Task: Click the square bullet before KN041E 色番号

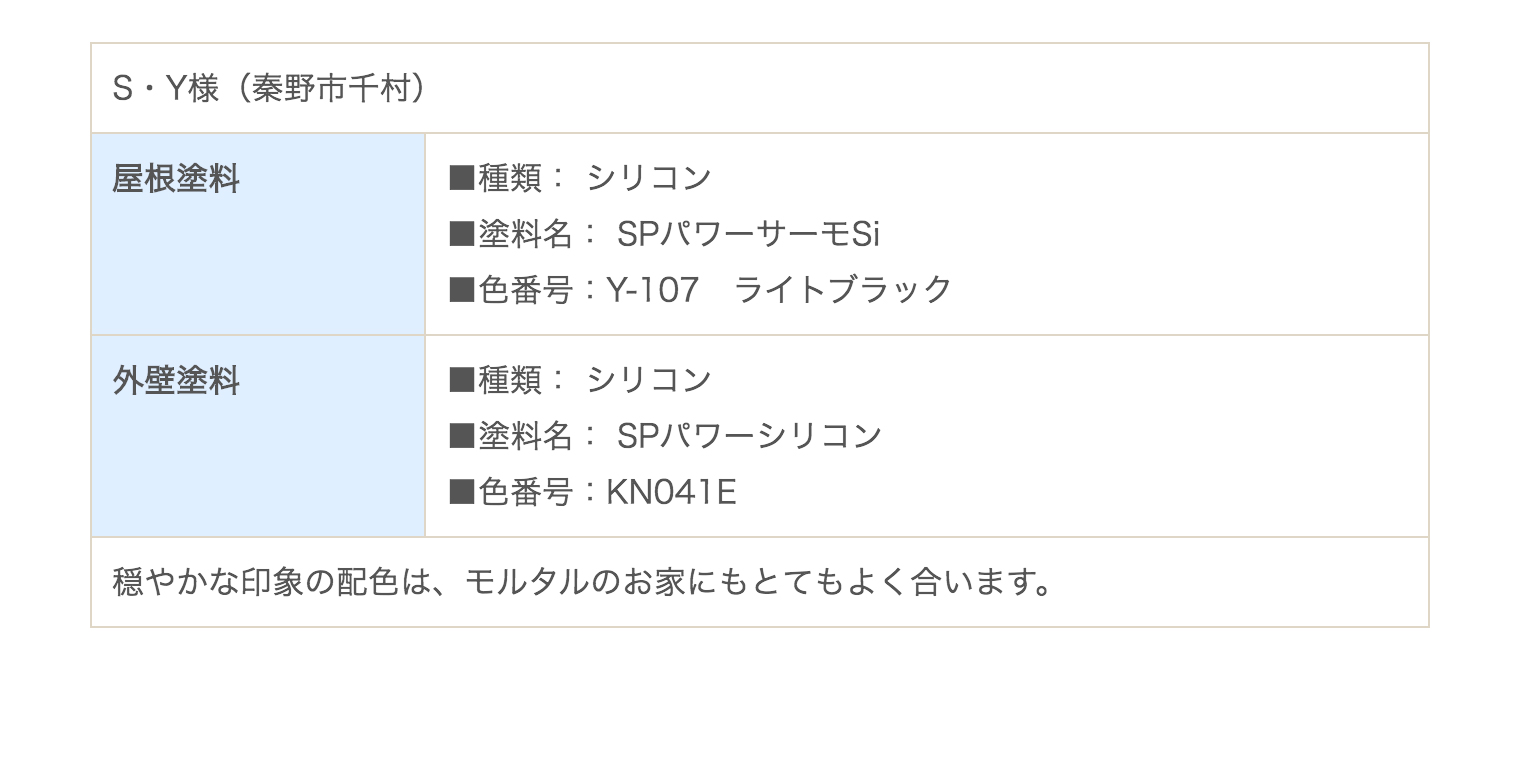Action: 461,492
